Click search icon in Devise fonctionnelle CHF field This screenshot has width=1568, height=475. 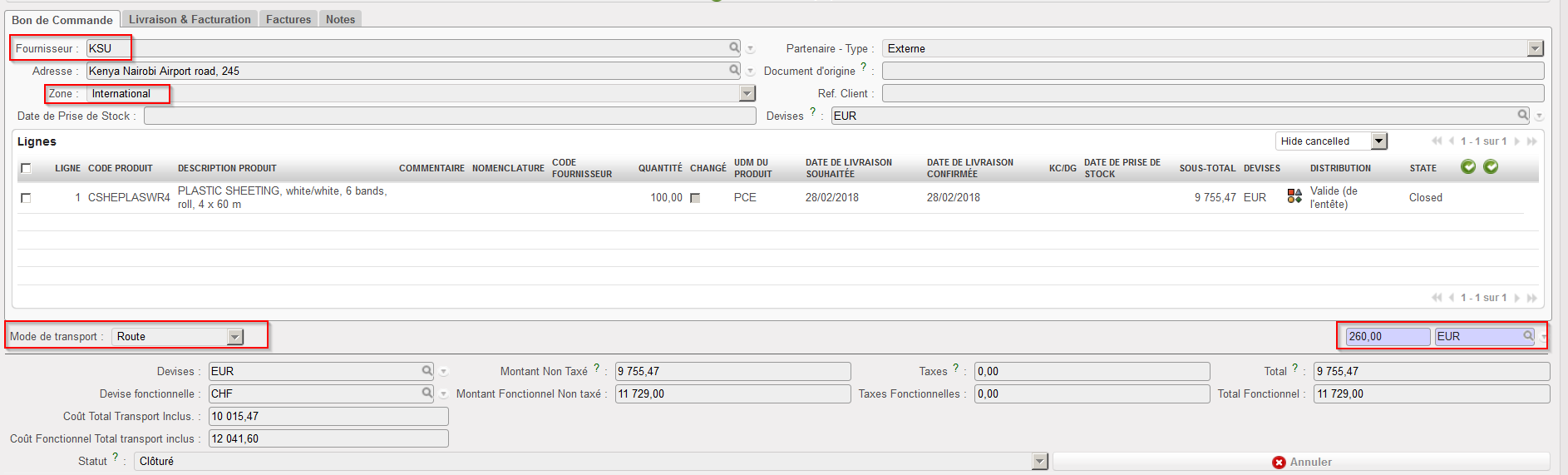(427, 393)
